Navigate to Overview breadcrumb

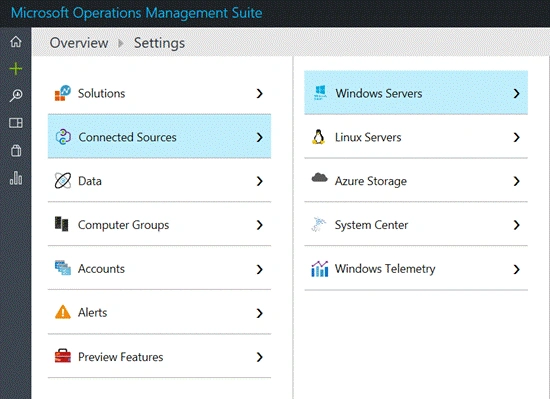point(79,43)
